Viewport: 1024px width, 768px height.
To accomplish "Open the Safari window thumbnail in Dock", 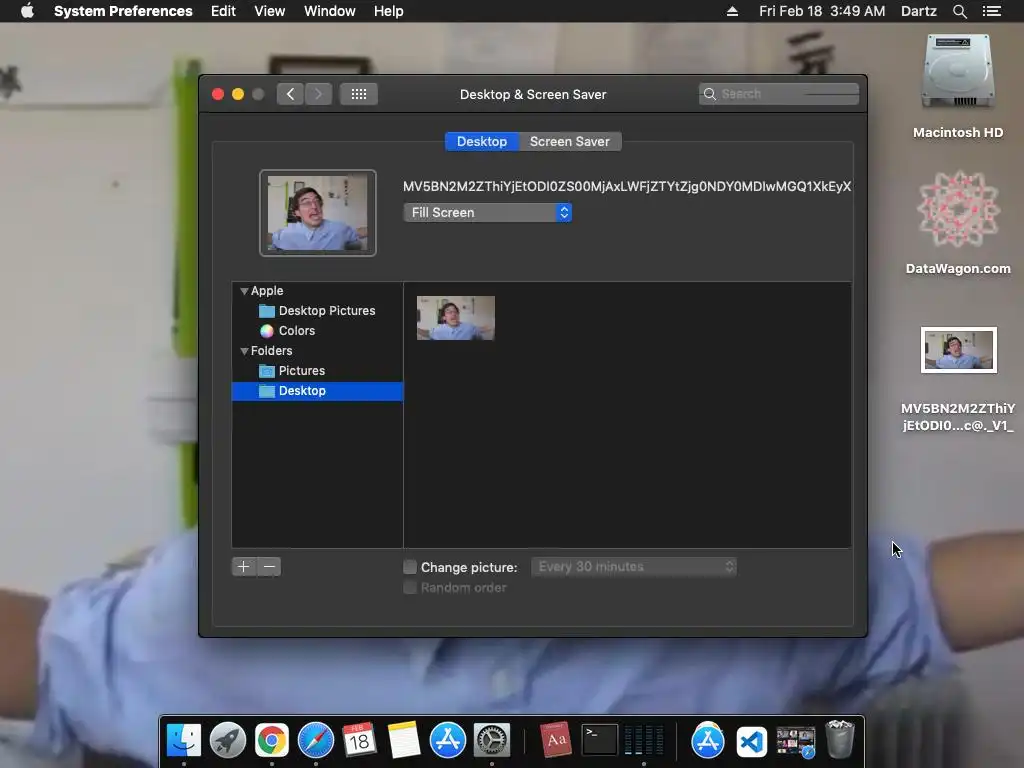I will 795,742.
